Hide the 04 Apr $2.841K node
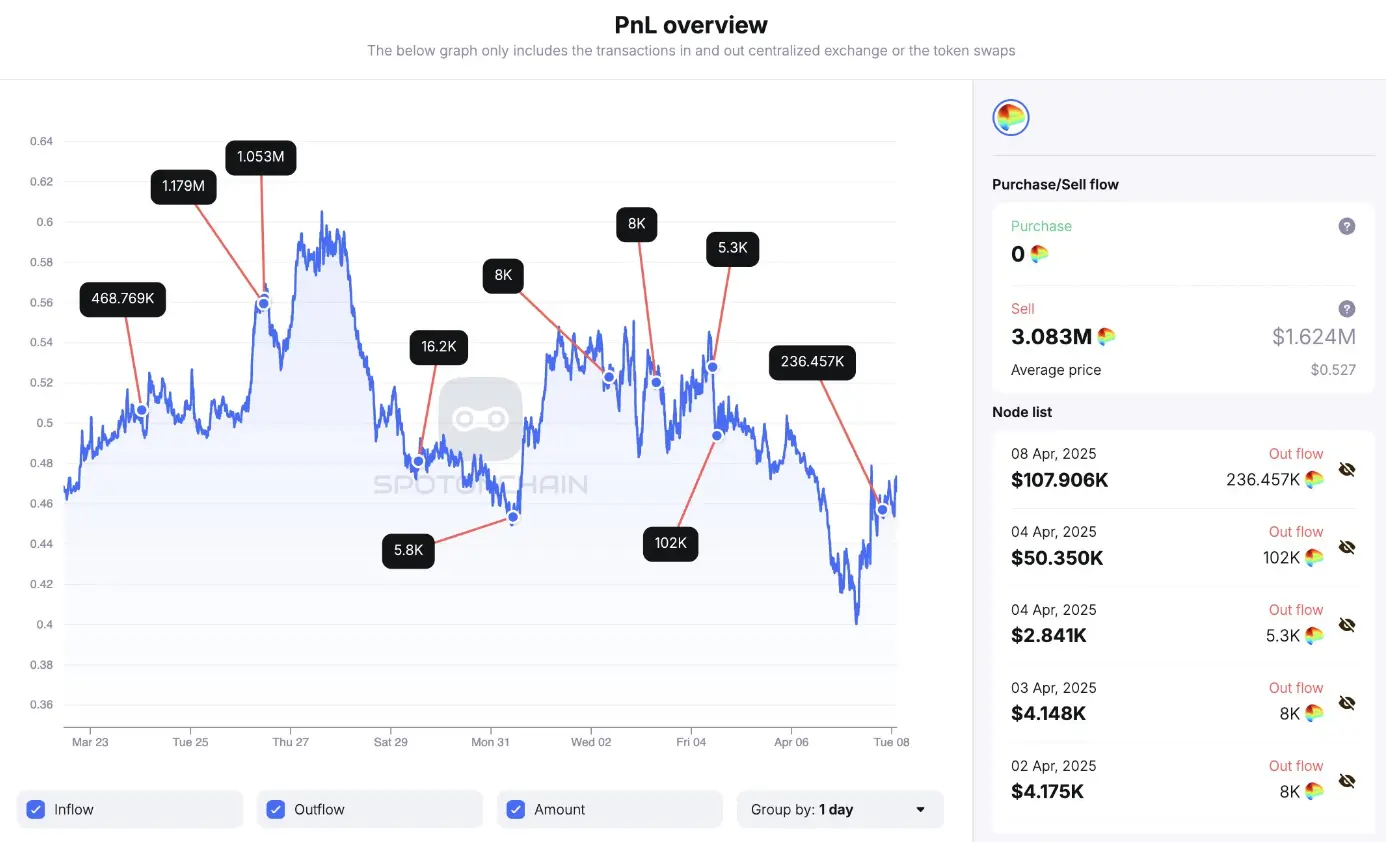 tap(1346, 626)
